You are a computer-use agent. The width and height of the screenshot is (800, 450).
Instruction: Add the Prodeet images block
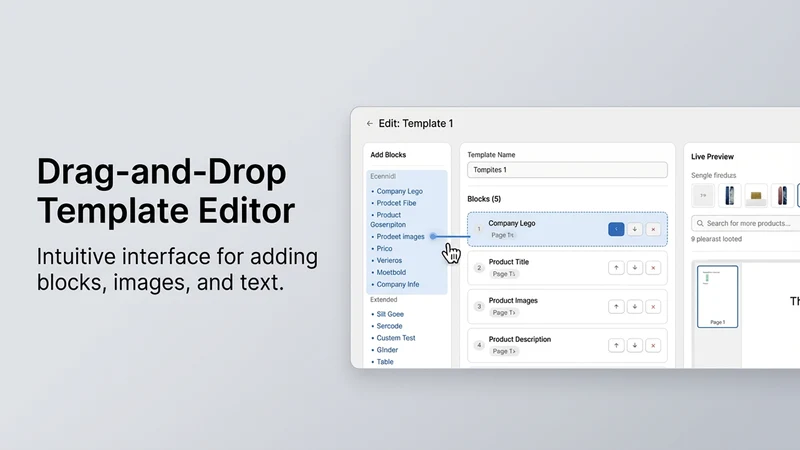400,237
